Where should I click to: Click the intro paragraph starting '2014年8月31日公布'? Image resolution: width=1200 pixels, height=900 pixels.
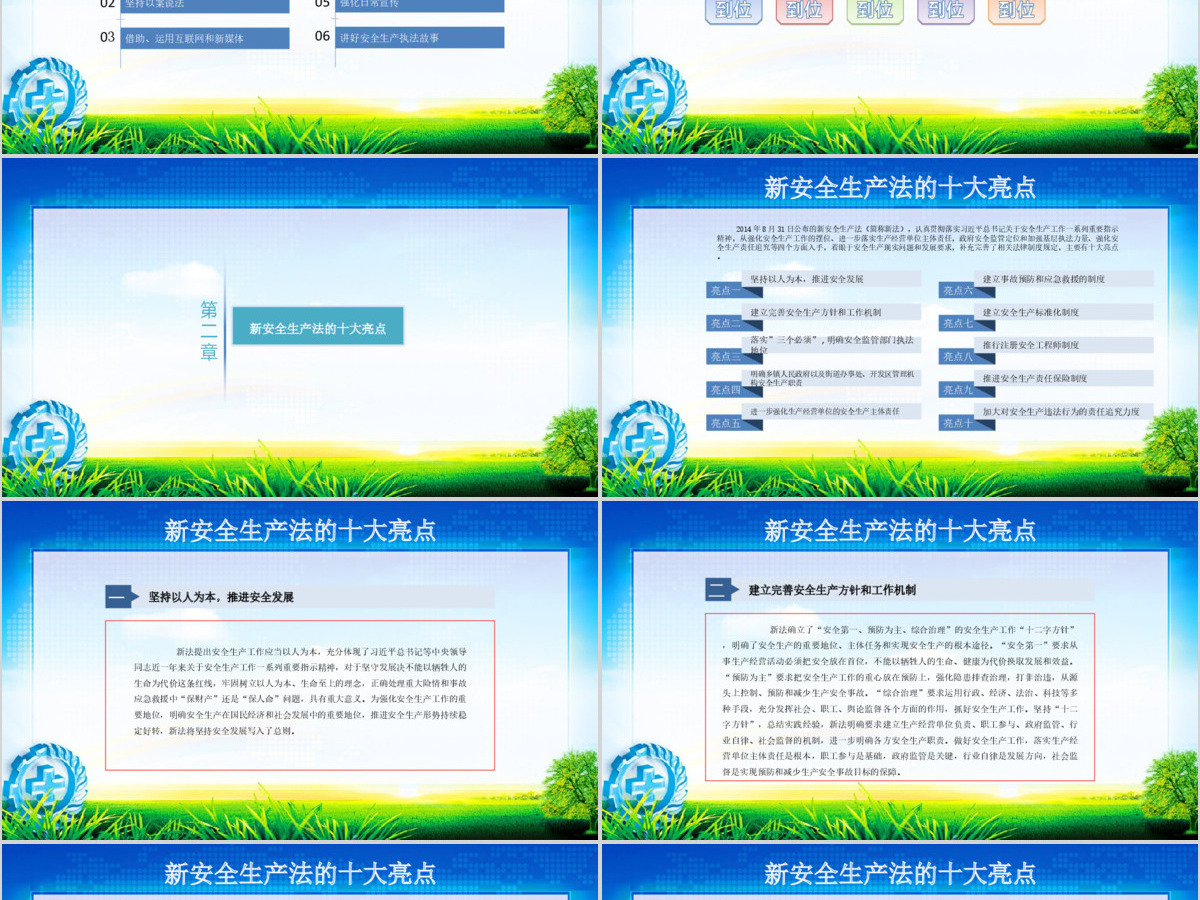pos(917,241)
